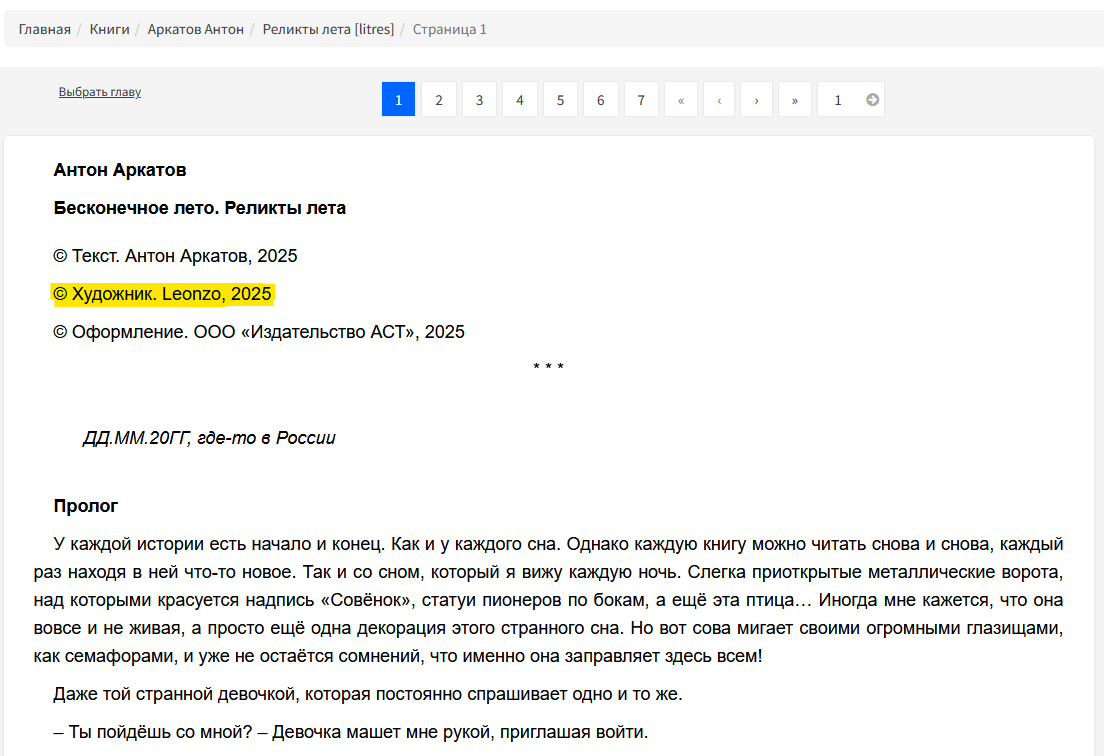
Task: Open the «Выбрать главу» chapter selector
Action: point(100,92)
